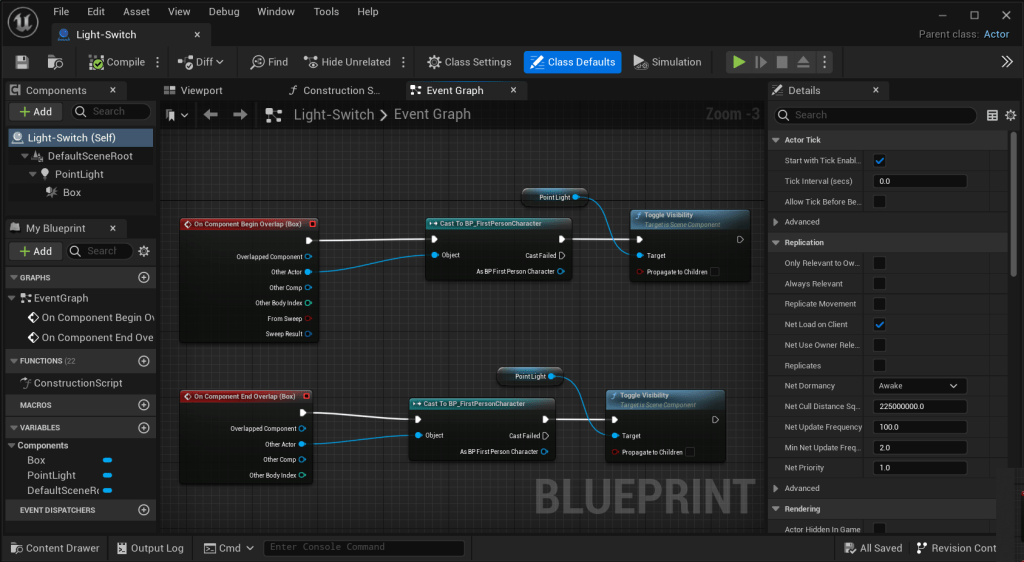Open the Content Drawer
Screen dimensions: 1024x562
54,548
